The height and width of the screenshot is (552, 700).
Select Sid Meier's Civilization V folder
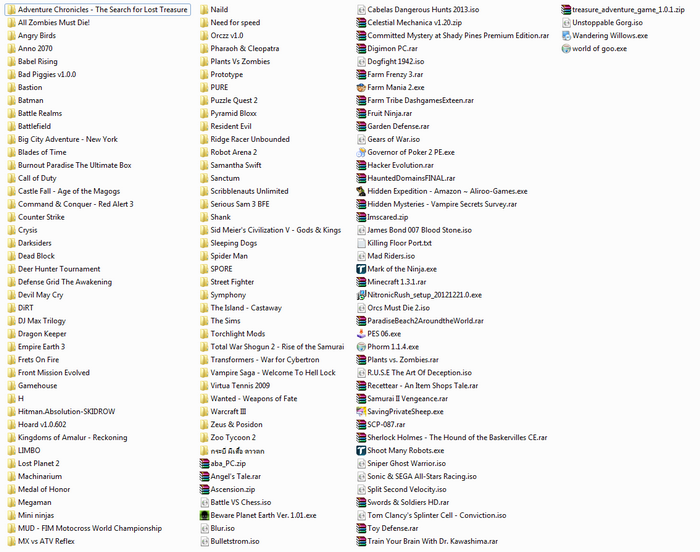275,230
